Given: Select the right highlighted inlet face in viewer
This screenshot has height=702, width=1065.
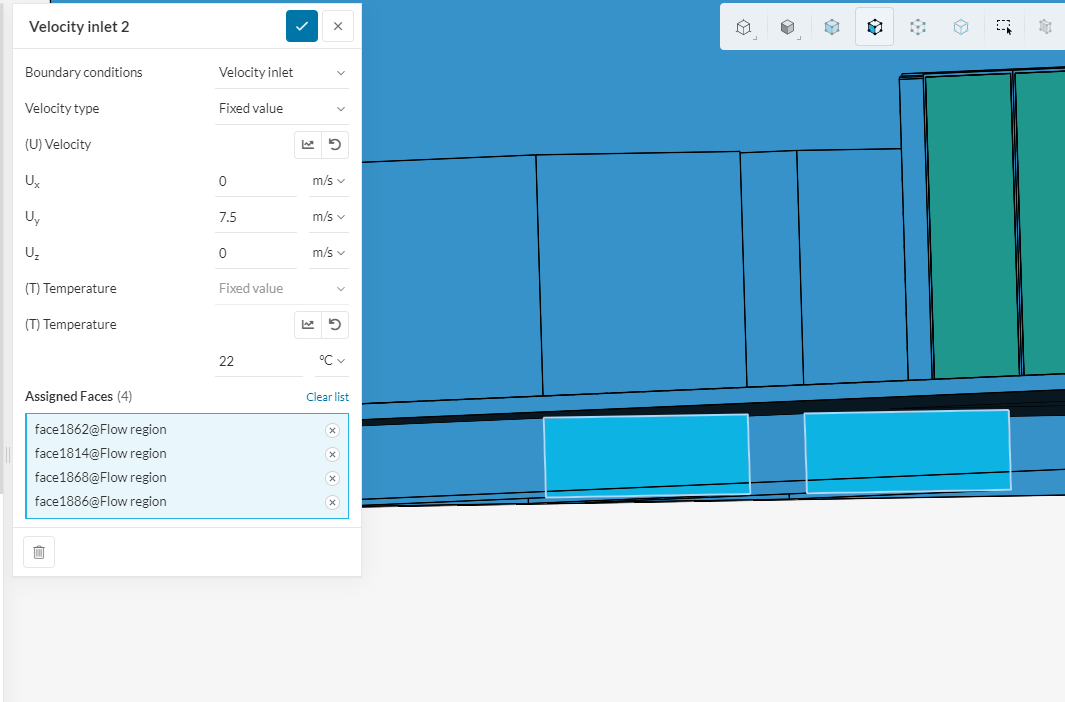Looking at the screenshot, I should [x=907, y=451].
